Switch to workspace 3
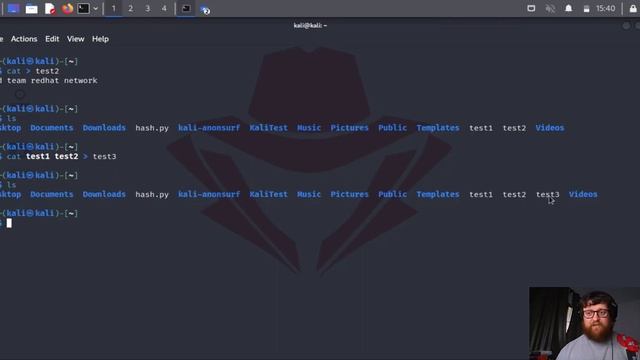Viewport: 640px width, 360px height. point(148,9)
